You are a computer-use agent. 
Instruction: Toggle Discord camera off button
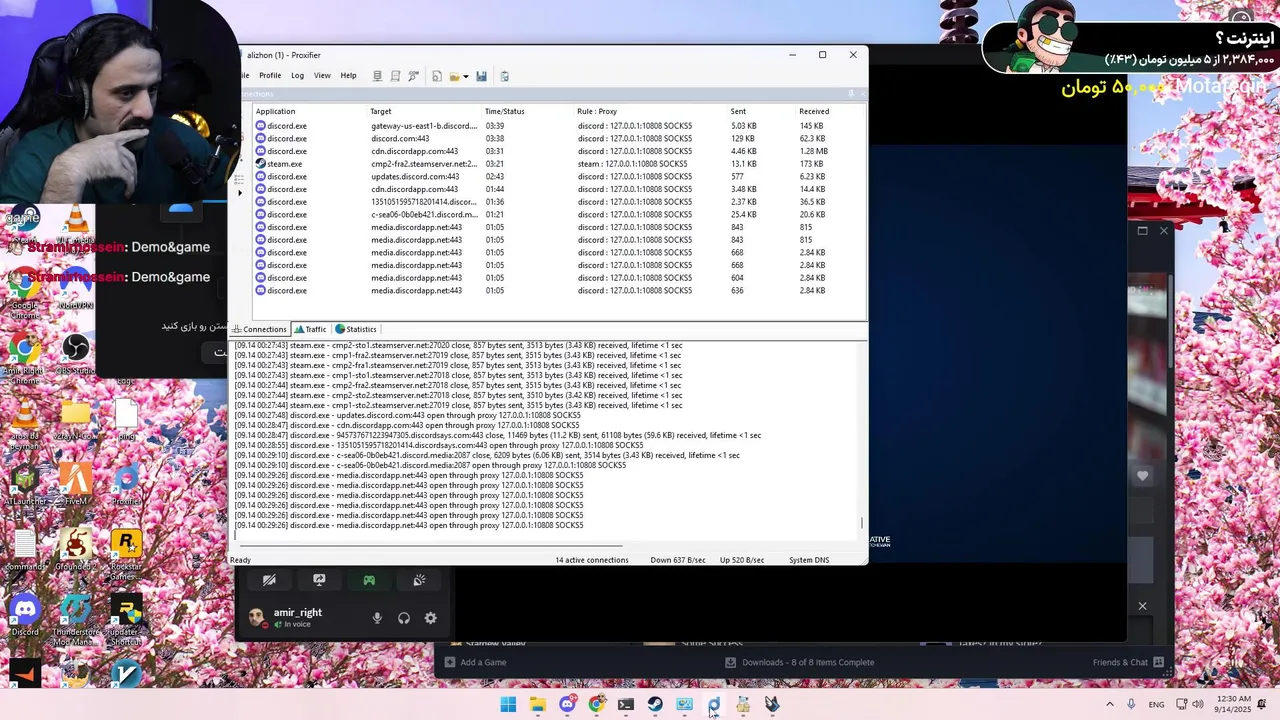click(x=269, y=580)
